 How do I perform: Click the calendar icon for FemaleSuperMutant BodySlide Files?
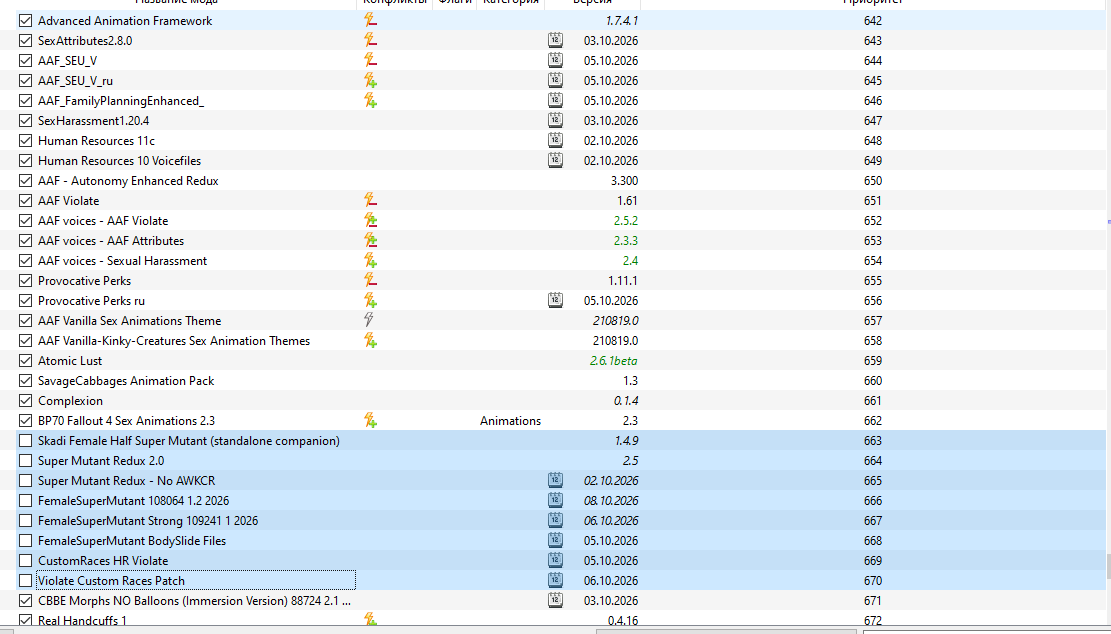pos(556,540)
